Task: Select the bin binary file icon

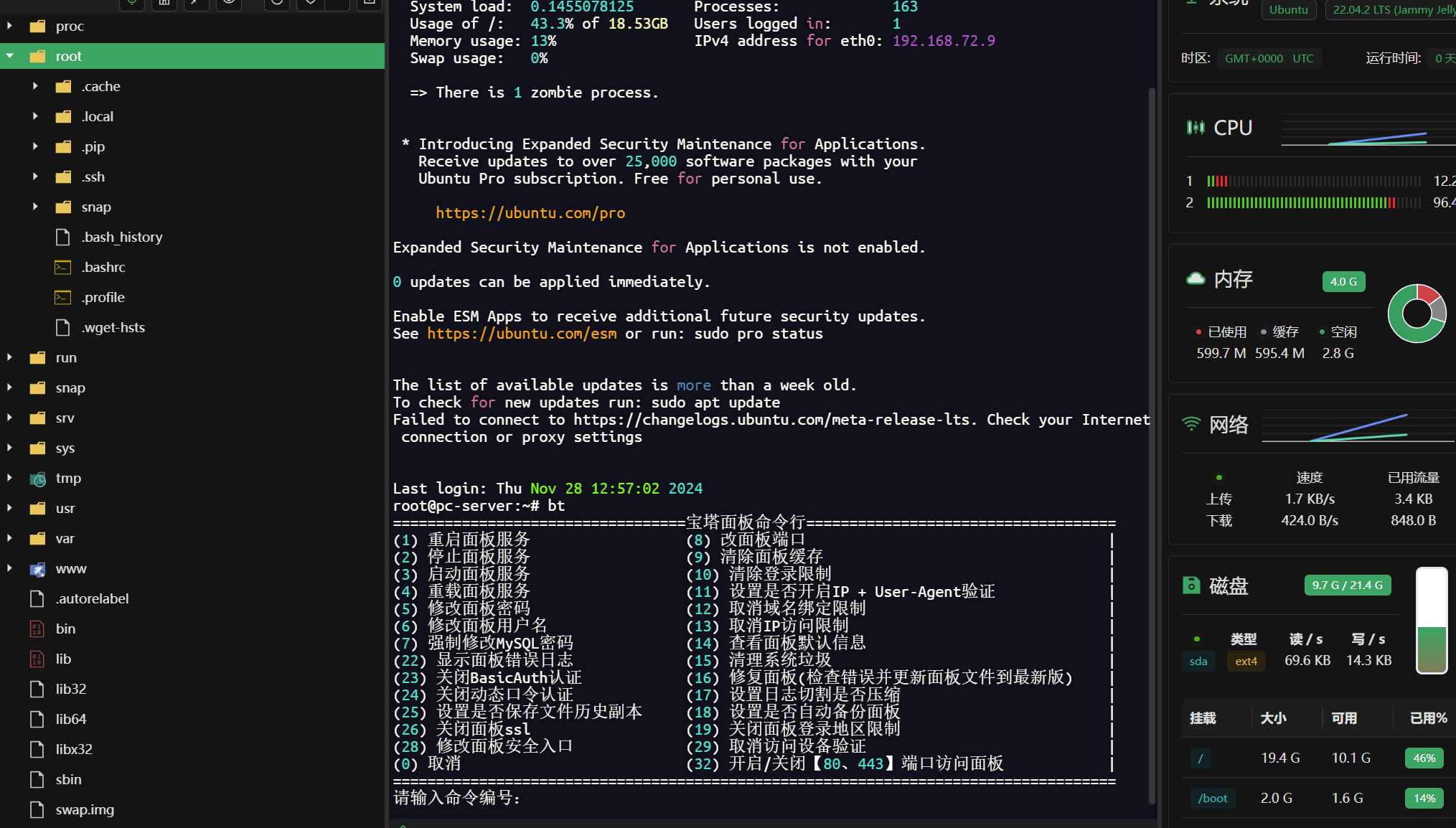Action: click(37, 629)
